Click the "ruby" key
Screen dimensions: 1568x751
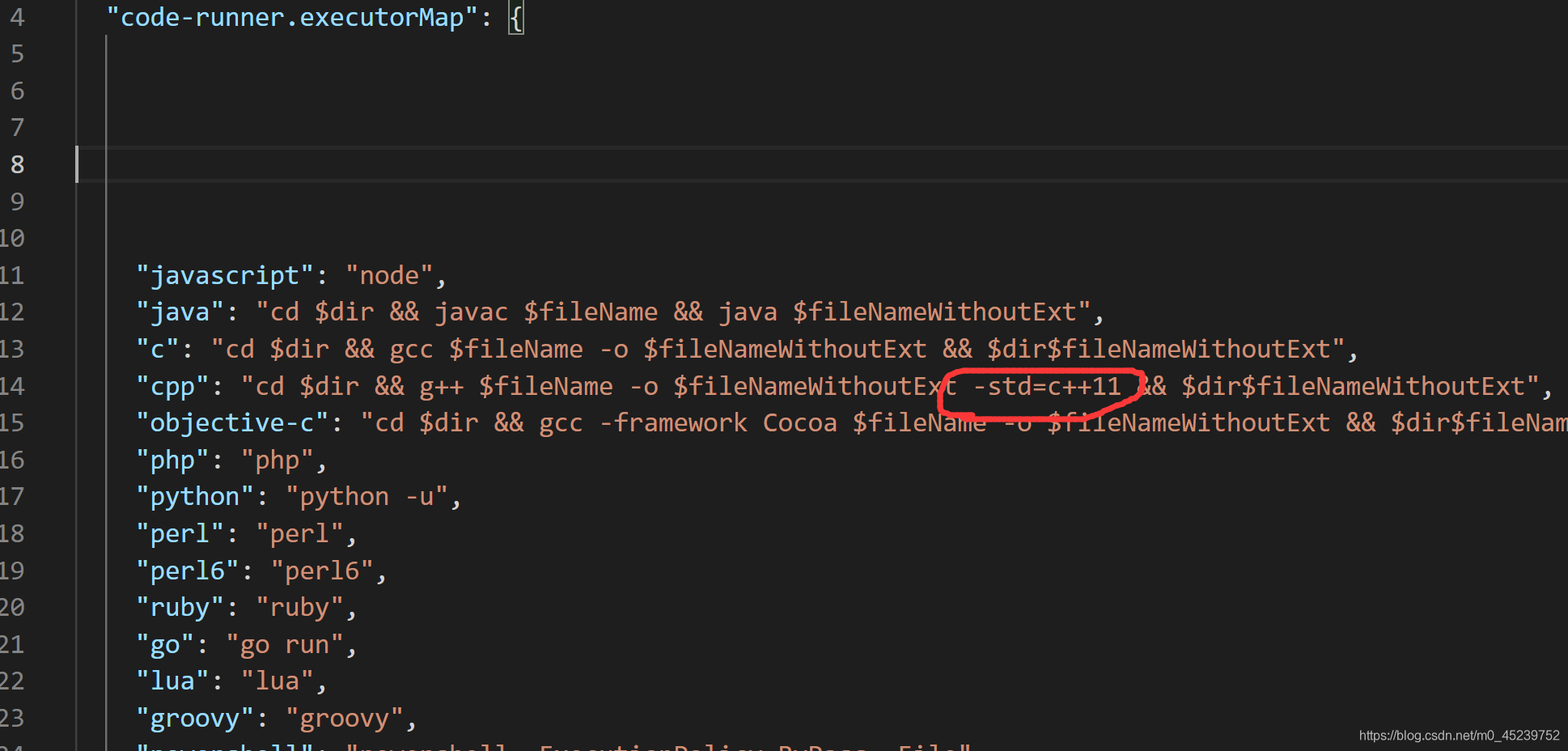(x=180, y=607)
